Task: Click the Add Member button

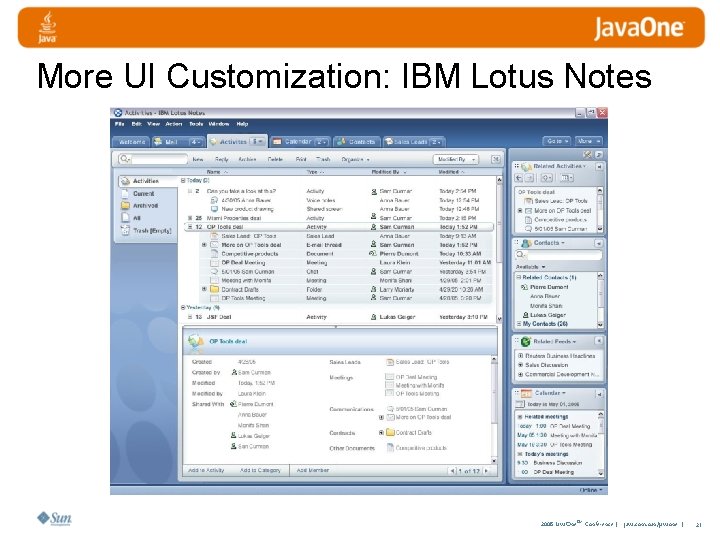Action: 312,470
